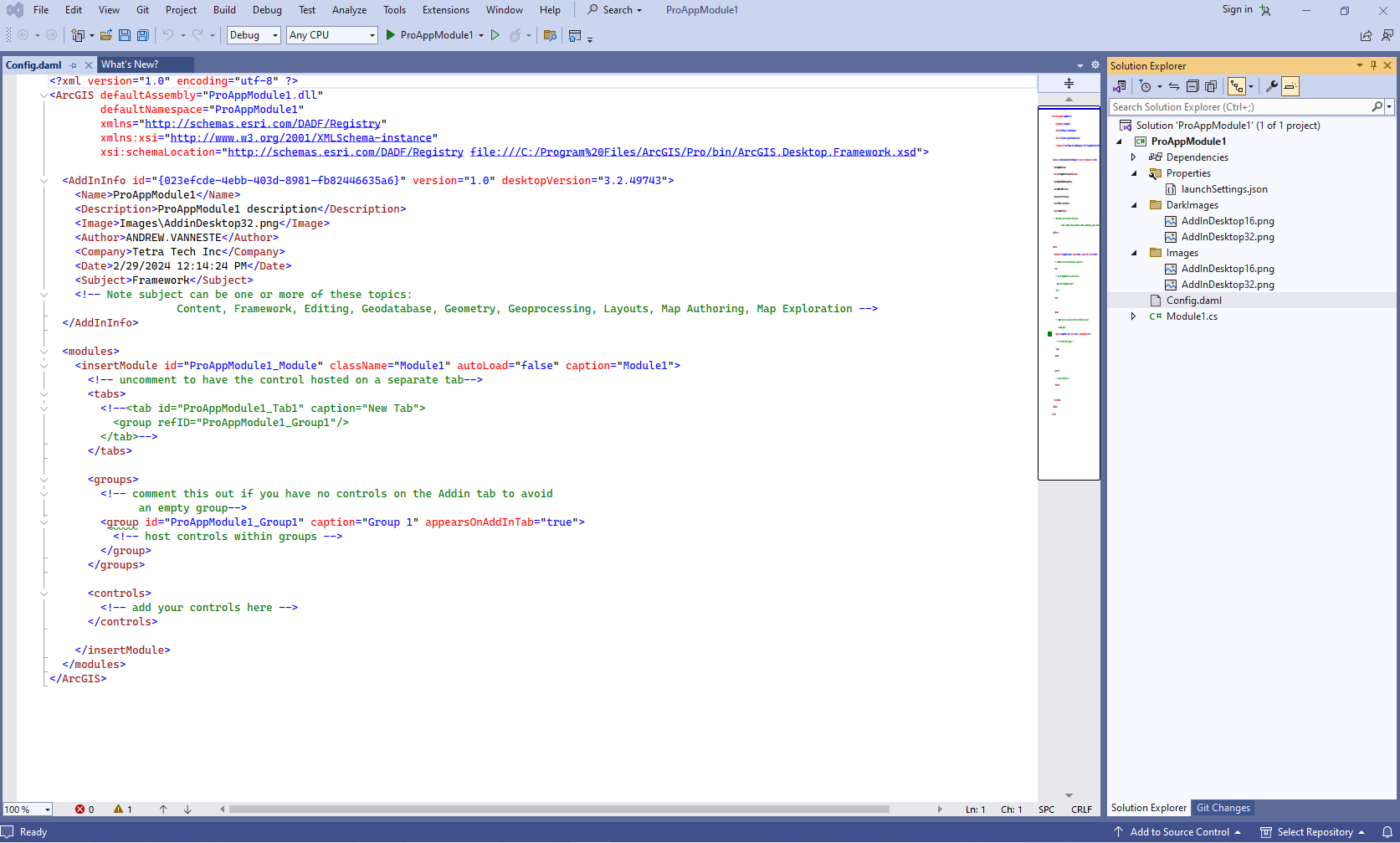This screenshot has width=1400, height=843.
Task: Click the editor tab settings gear icon
Action: (1095, 64)
